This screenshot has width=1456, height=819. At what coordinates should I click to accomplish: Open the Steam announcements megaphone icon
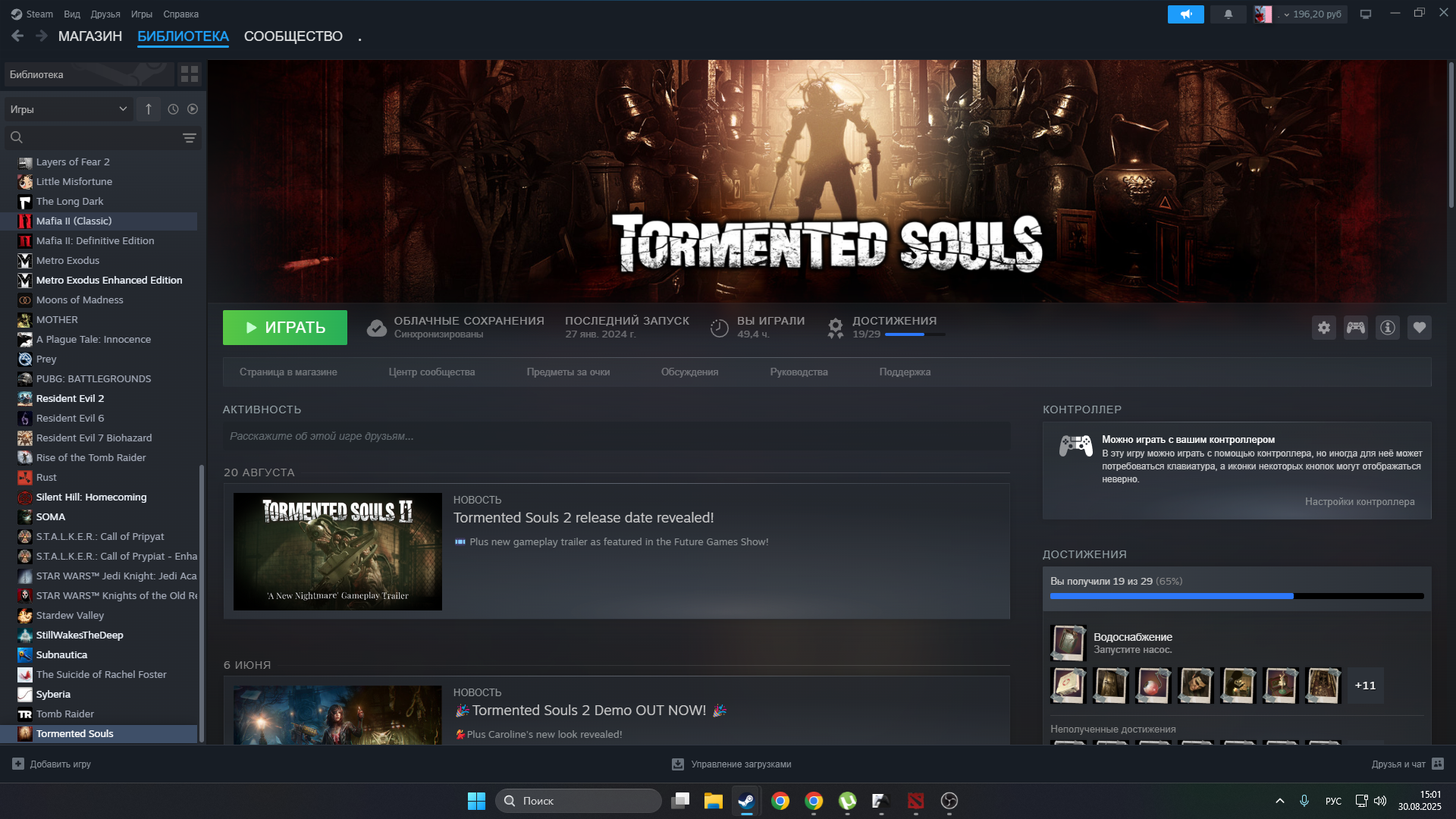click(1185, 14)
